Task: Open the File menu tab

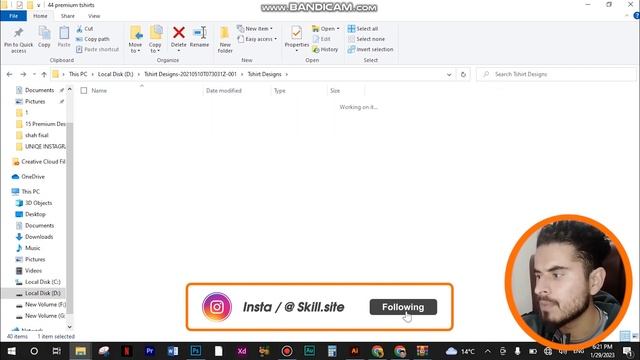Action: [x=13, y=16]
